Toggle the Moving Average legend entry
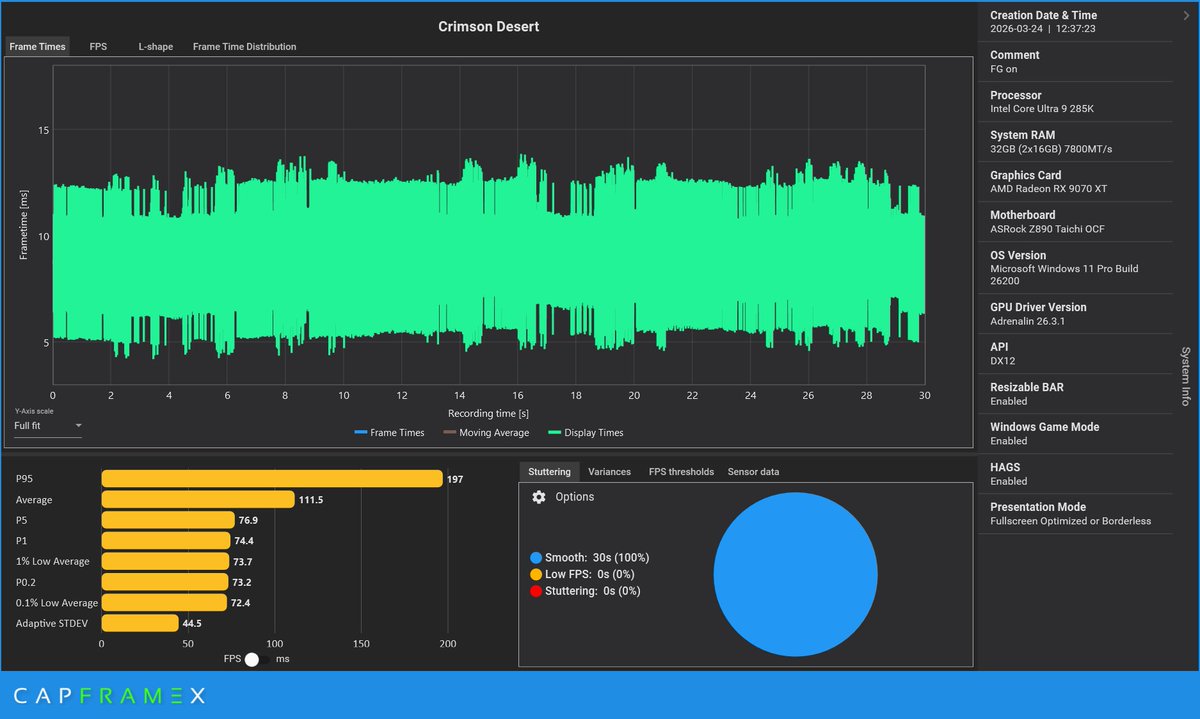 coord(484,433)
